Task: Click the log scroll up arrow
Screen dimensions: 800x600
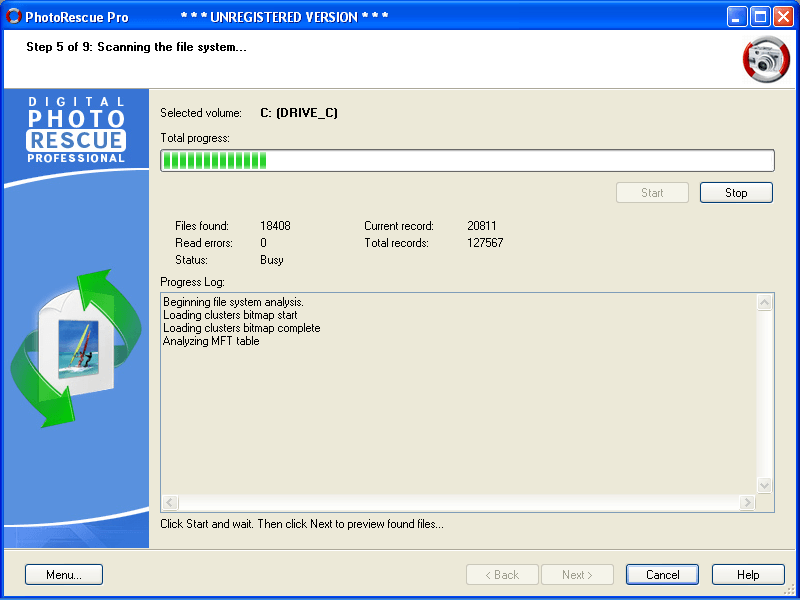Action: click(764, 303)
